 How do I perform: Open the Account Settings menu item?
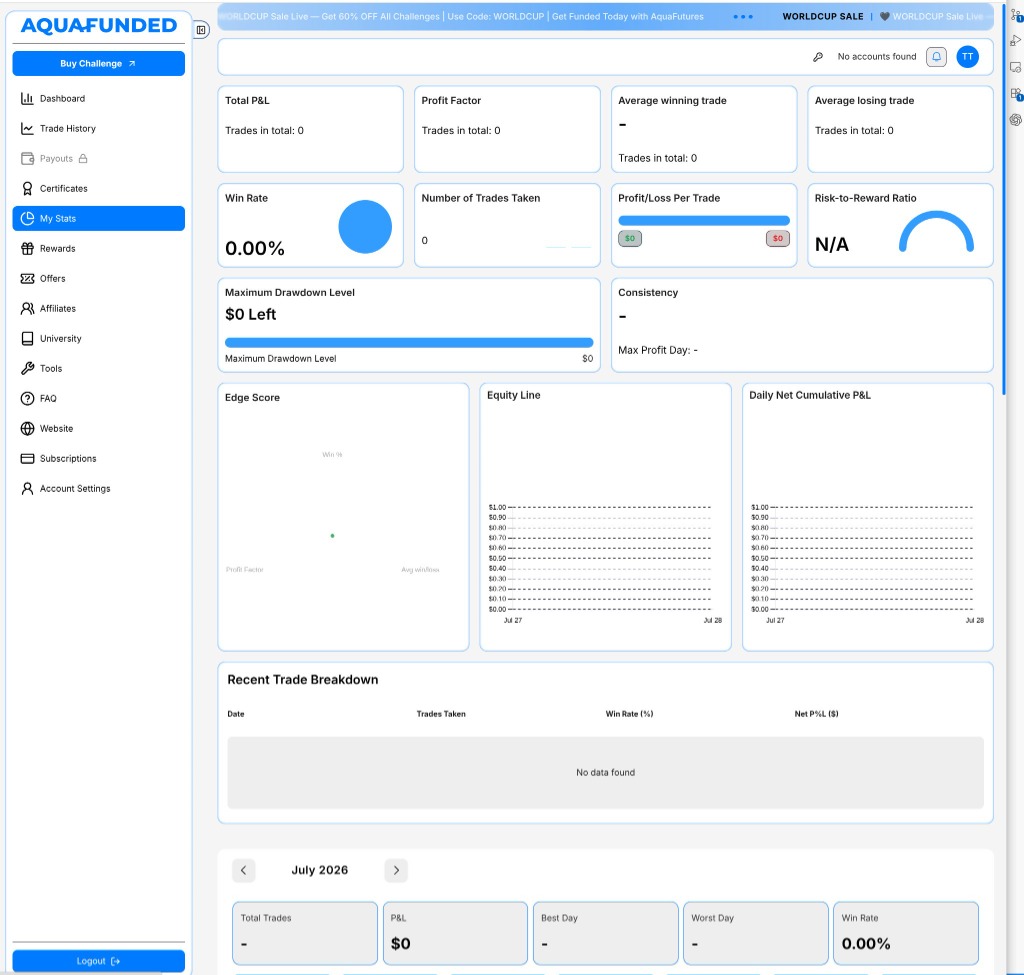[98, 488]
